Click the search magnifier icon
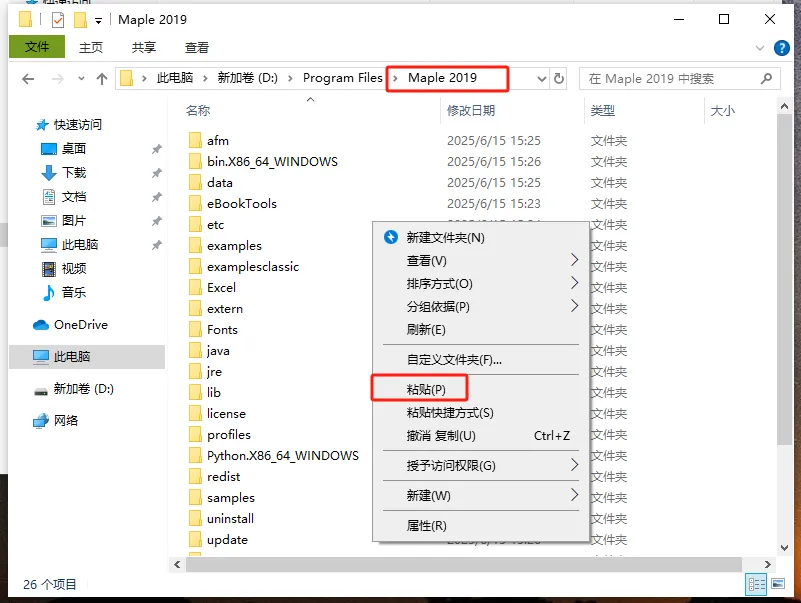Viewport: 801px width, 603px height. coord(766,79)
